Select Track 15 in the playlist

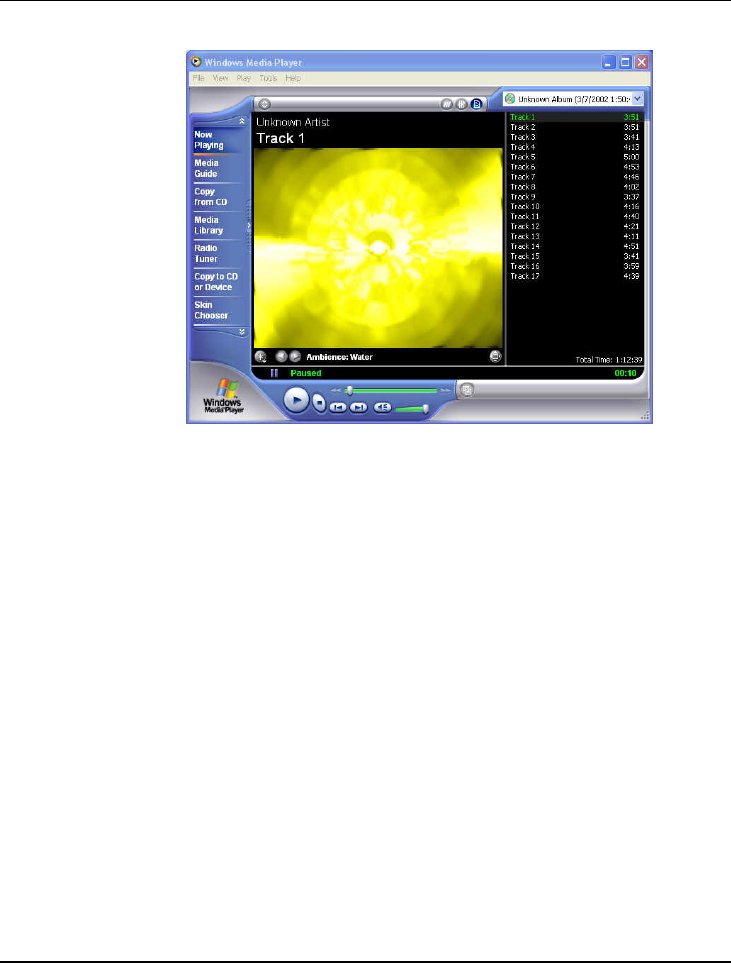574,256
